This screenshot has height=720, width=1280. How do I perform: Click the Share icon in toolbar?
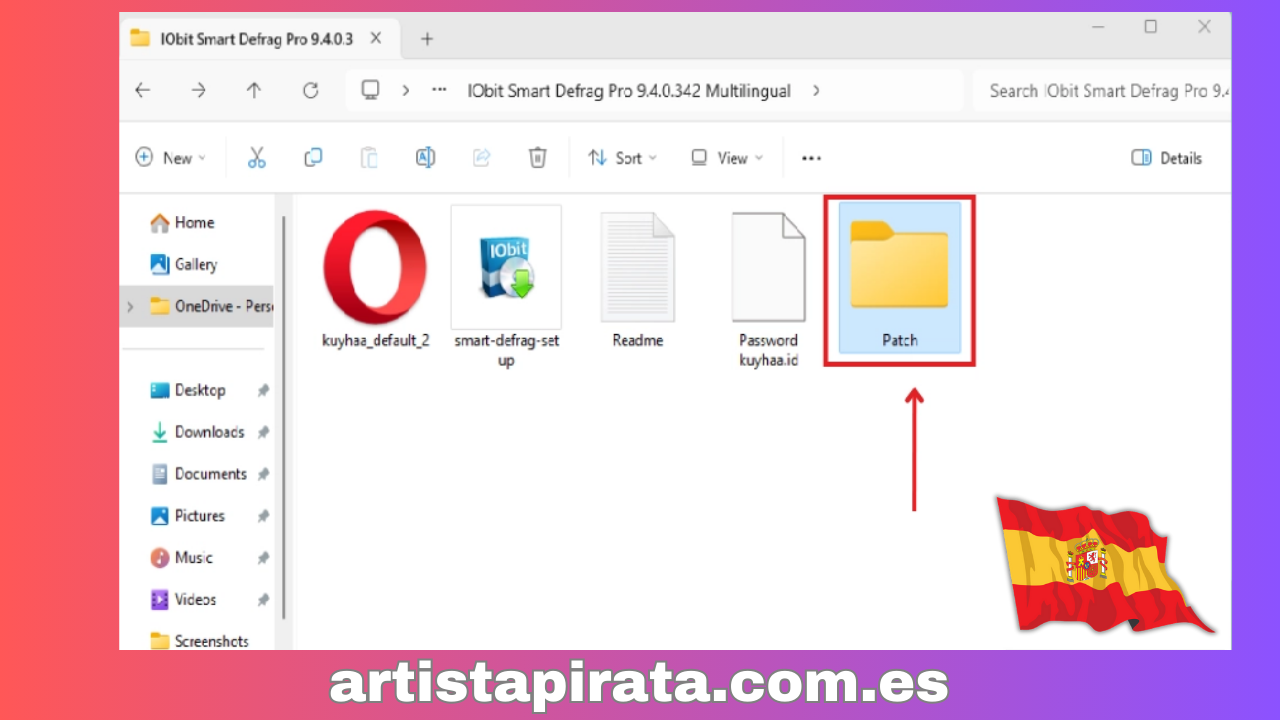pos(481,158)
